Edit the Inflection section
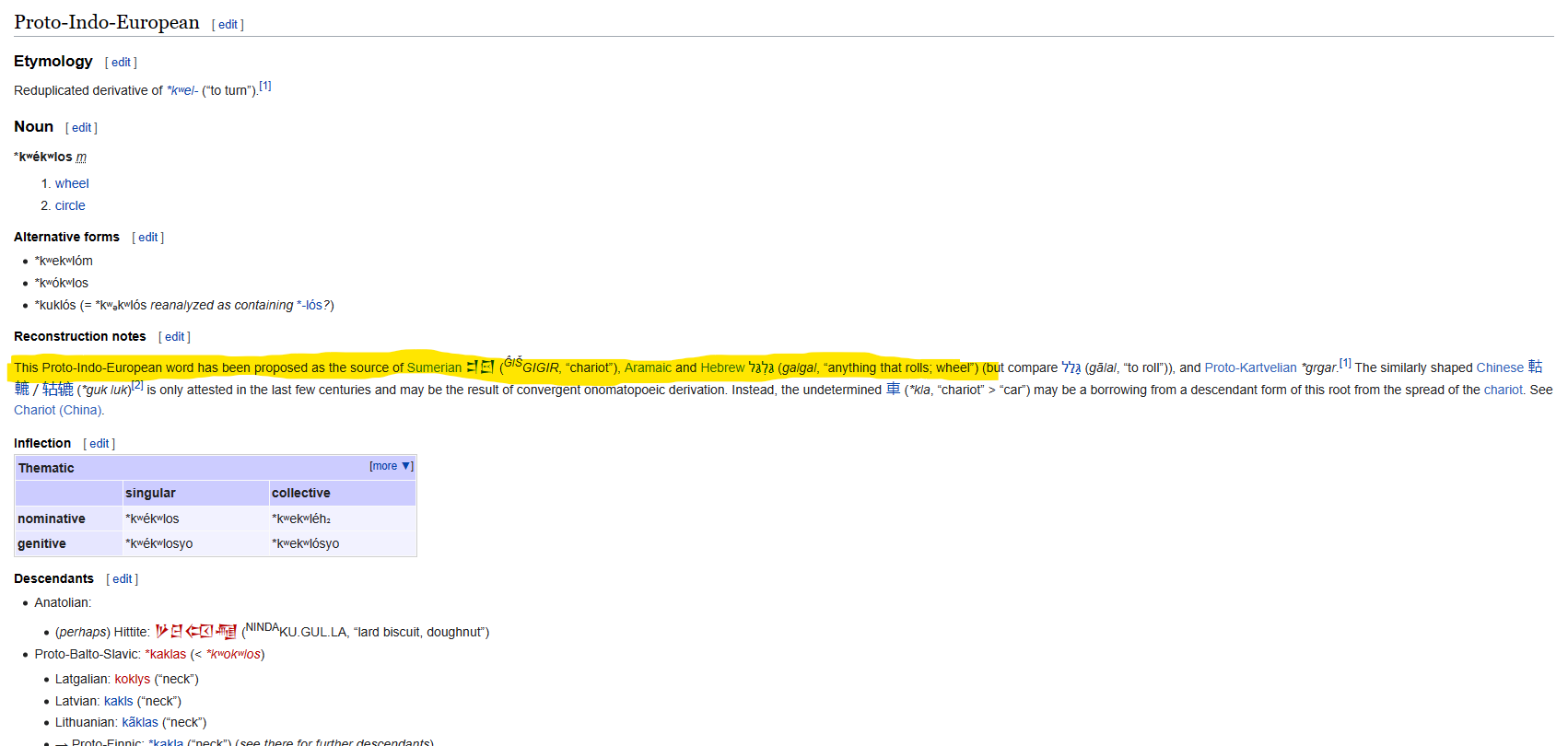 [99, 444]
